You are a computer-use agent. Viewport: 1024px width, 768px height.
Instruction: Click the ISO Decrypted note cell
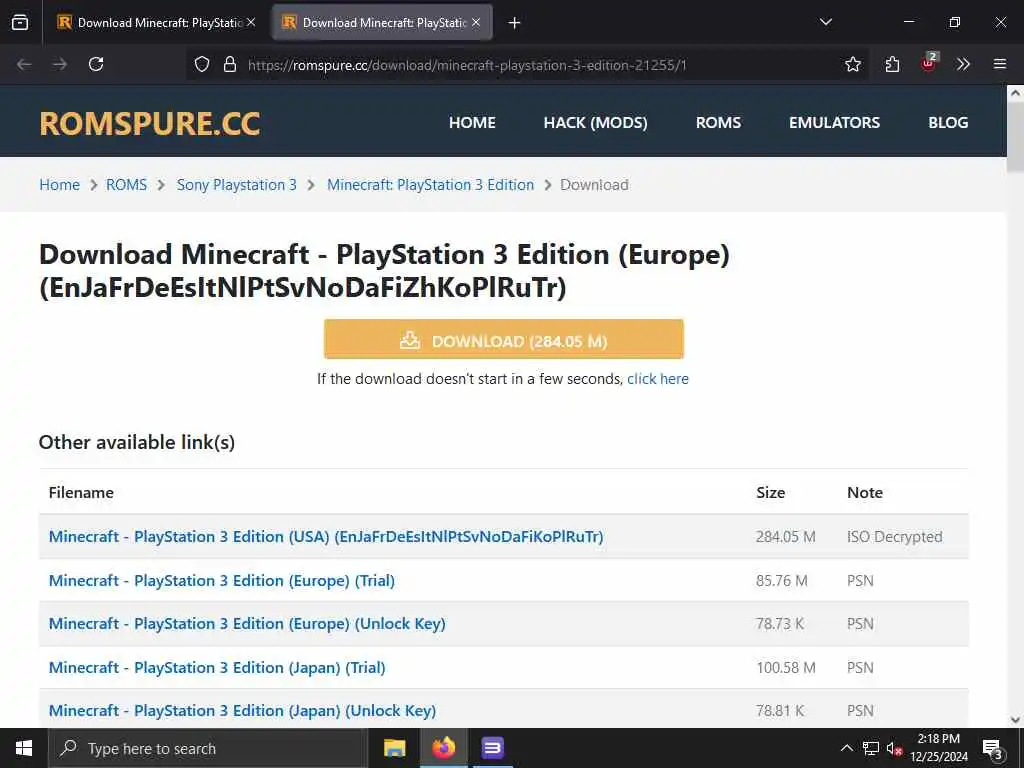pyautogui.click(x=895, y=537)
